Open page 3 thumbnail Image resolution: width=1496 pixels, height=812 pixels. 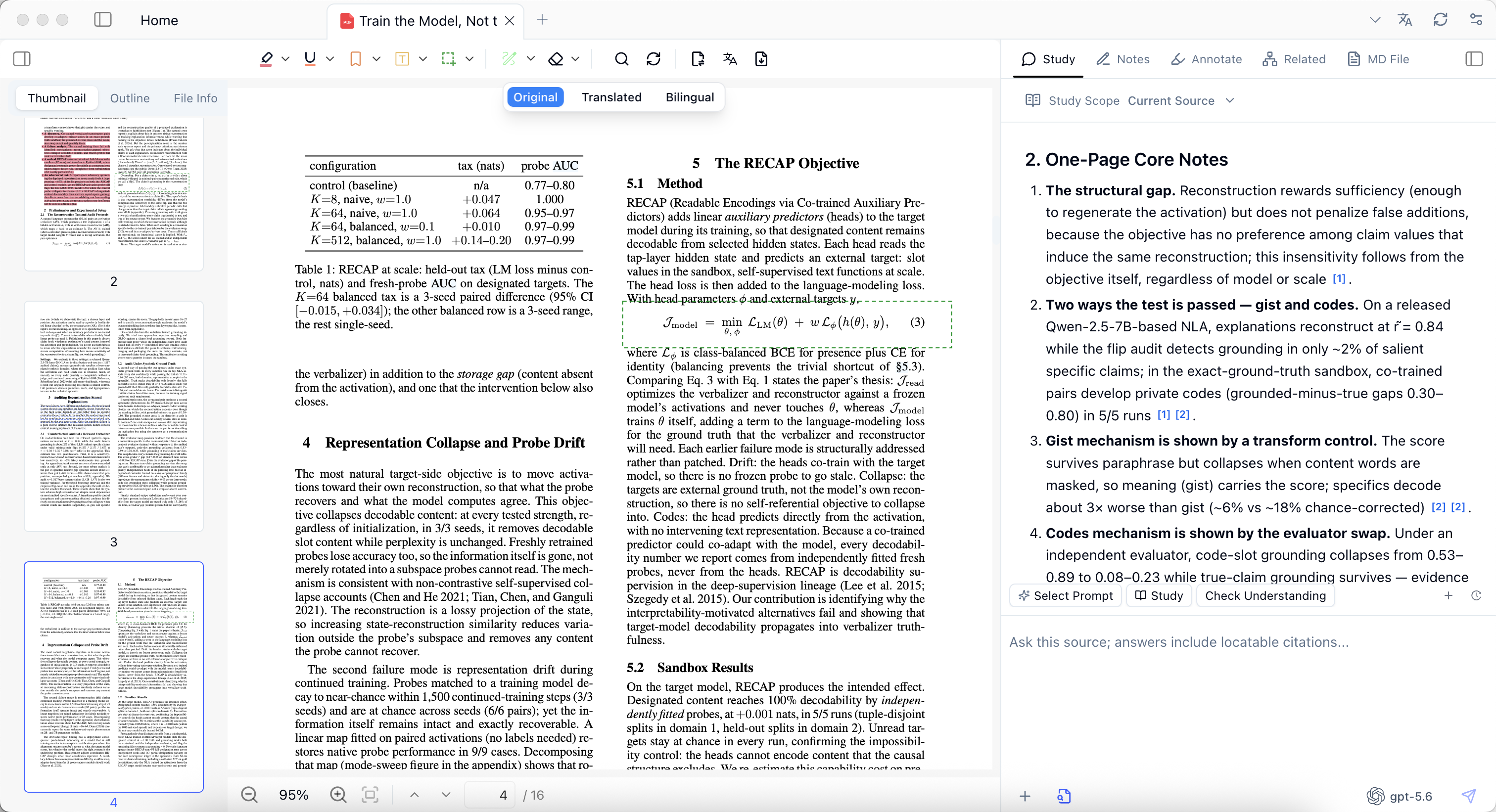114,415
